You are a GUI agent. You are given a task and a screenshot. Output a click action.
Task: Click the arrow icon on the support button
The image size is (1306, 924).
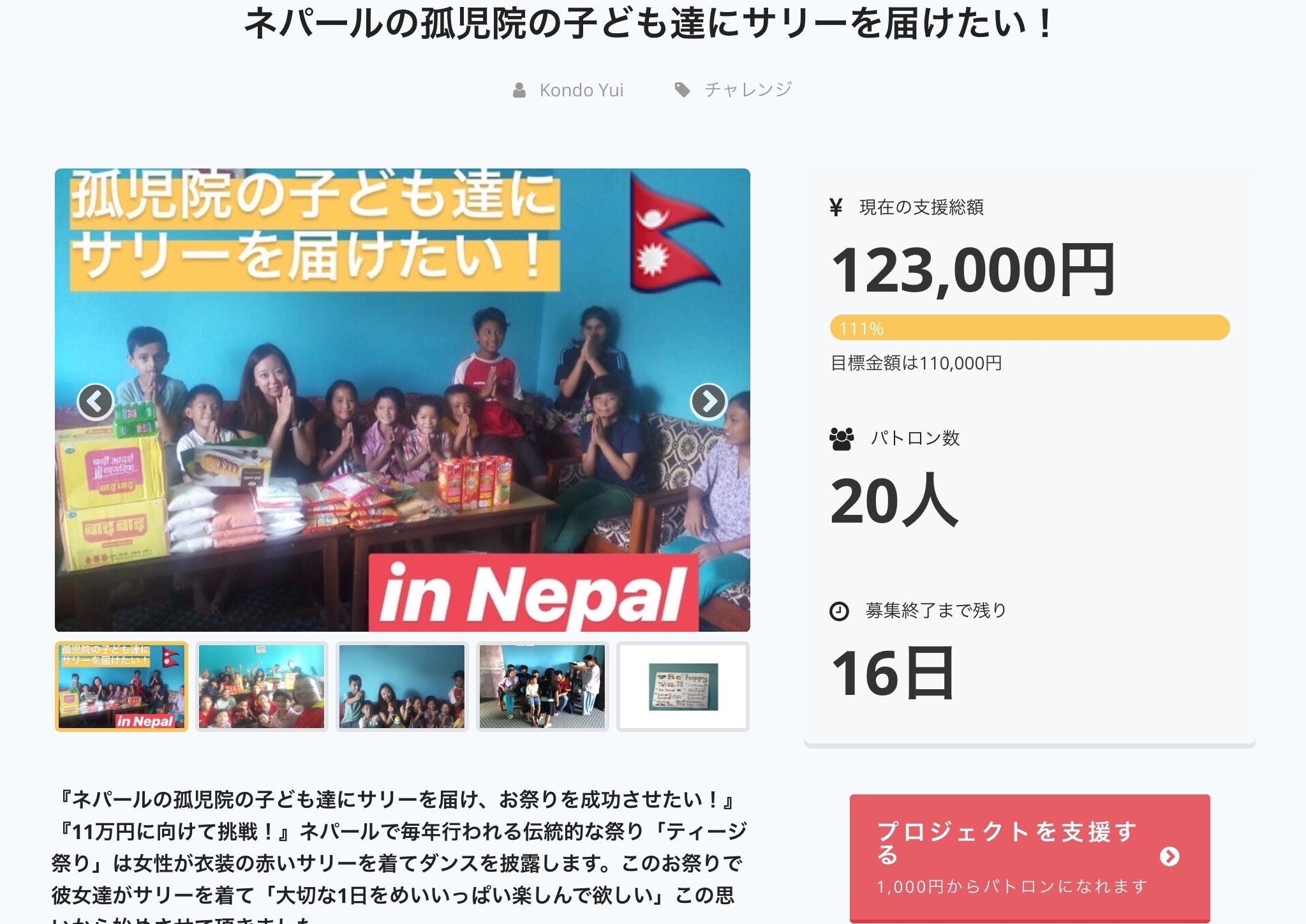[1169, 856]
